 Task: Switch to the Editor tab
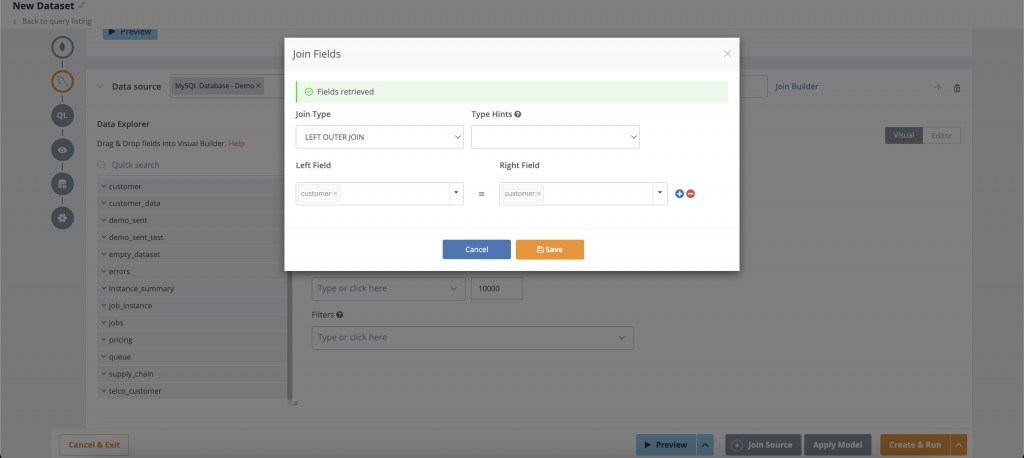[x=942, y=135]
